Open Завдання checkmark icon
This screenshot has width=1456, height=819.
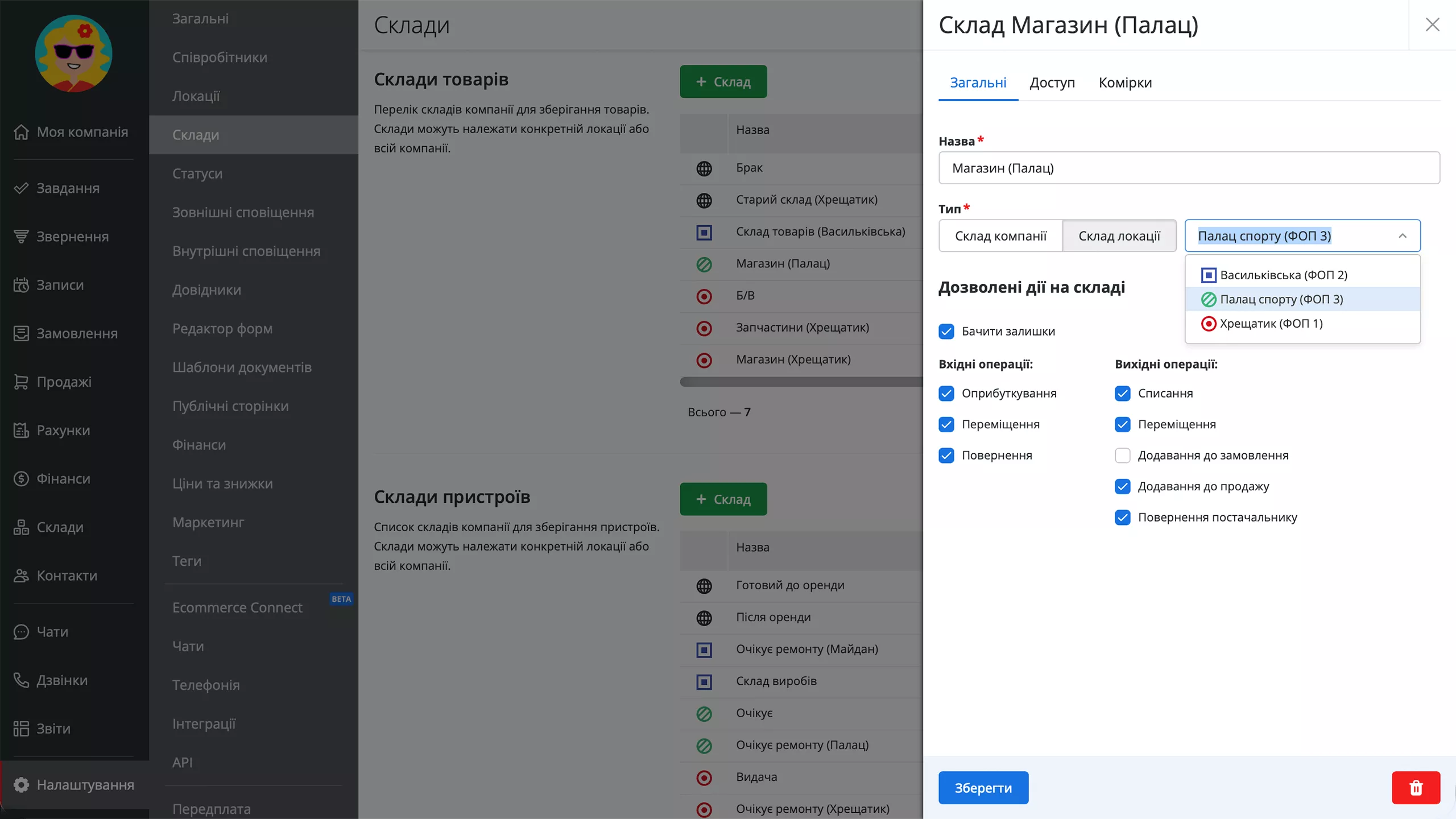point(21,188)
